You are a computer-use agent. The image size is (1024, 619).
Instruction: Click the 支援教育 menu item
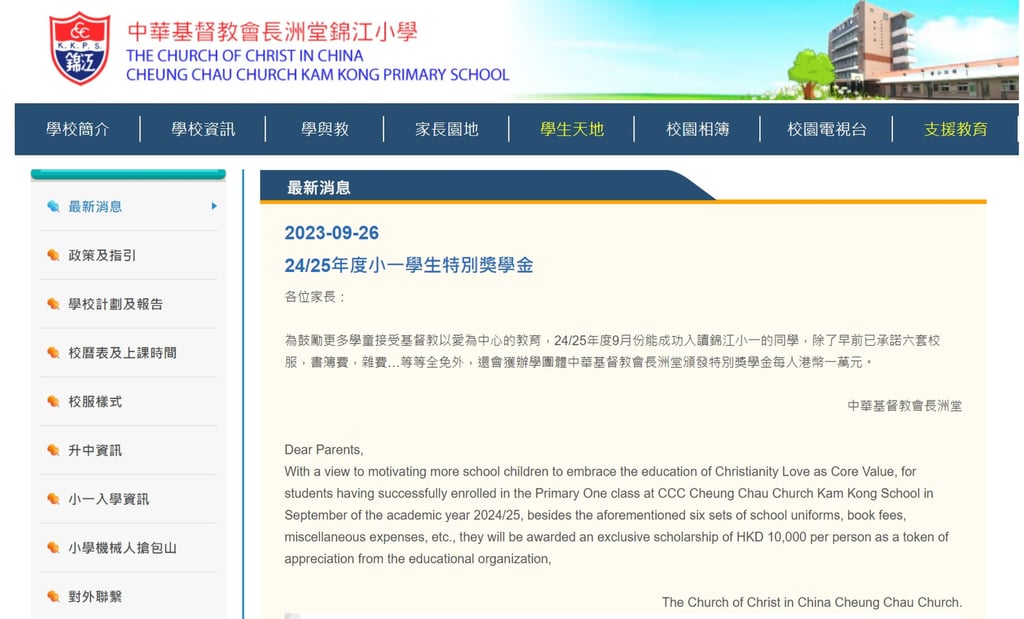pyautogui.click(x=953, y=129)
